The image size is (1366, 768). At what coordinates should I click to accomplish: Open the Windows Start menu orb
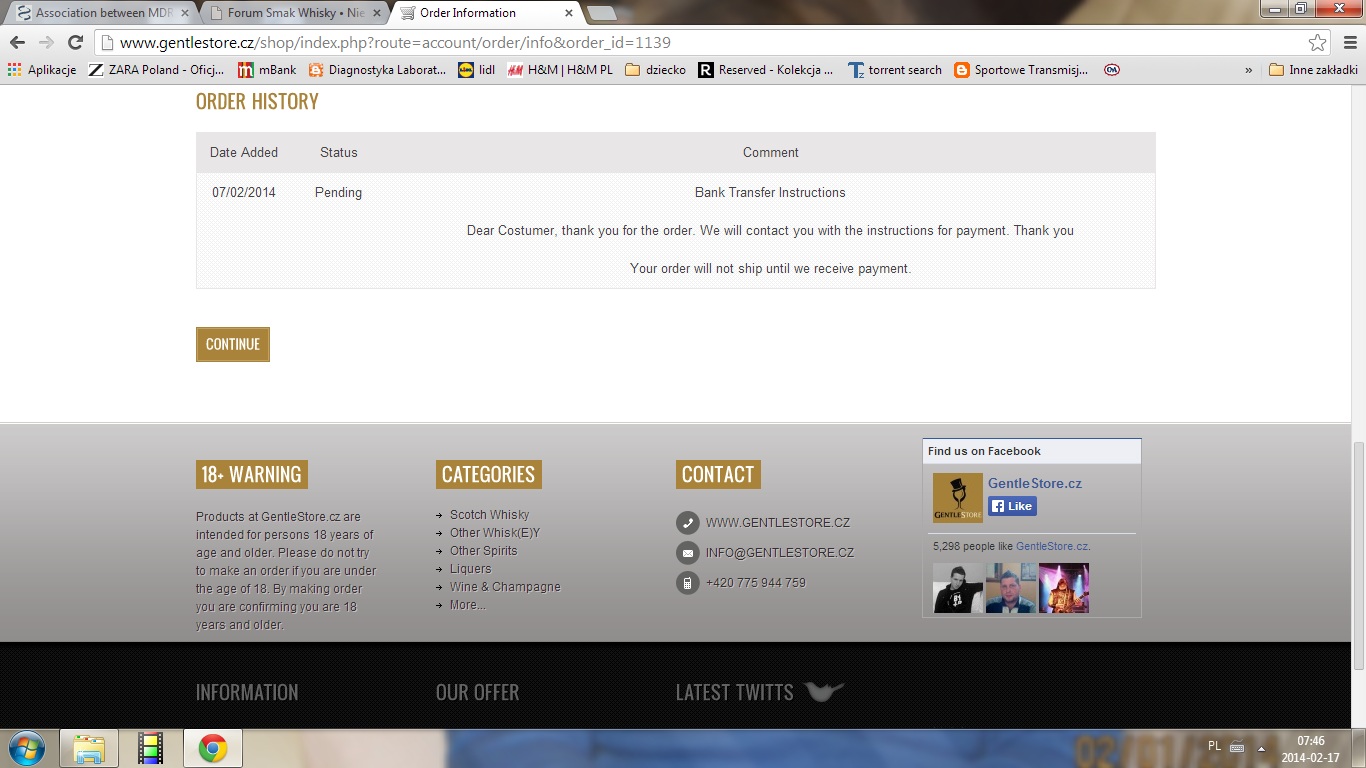pos(26,748)
